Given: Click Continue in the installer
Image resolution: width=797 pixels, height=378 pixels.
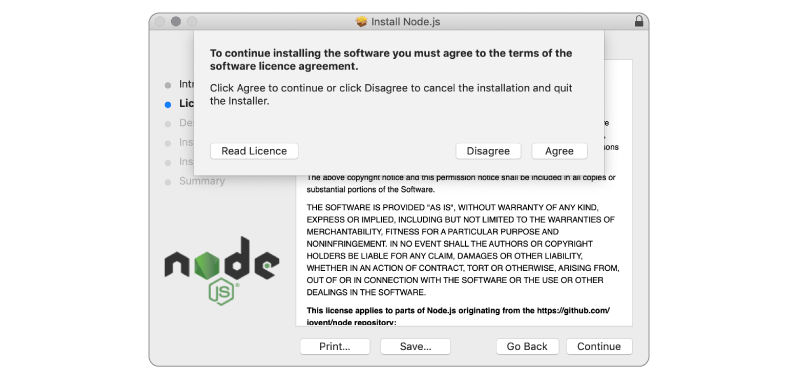Looking at the screenshot, I should coord(599,346).
